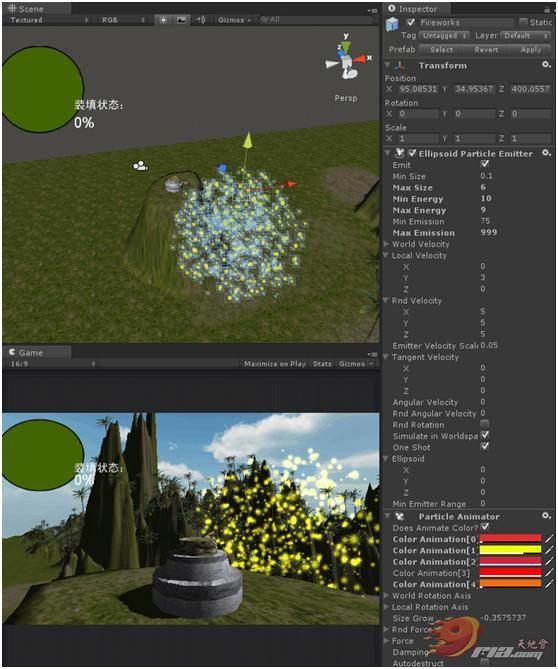The image size is (558, 669).
Task: Click the Scene search All field
Action: pos(316,20)
